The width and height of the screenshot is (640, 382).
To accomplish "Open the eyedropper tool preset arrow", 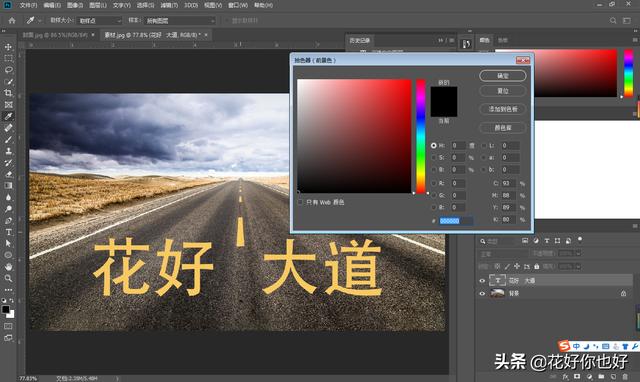I will coord(40,20).
